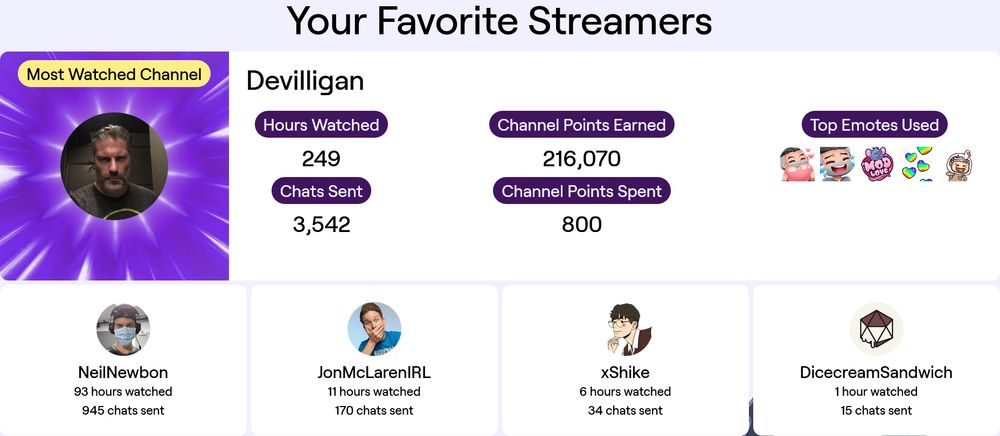Click the Channel Points Spent badge
Screen dimensions: 1000x436
[581, 190]
